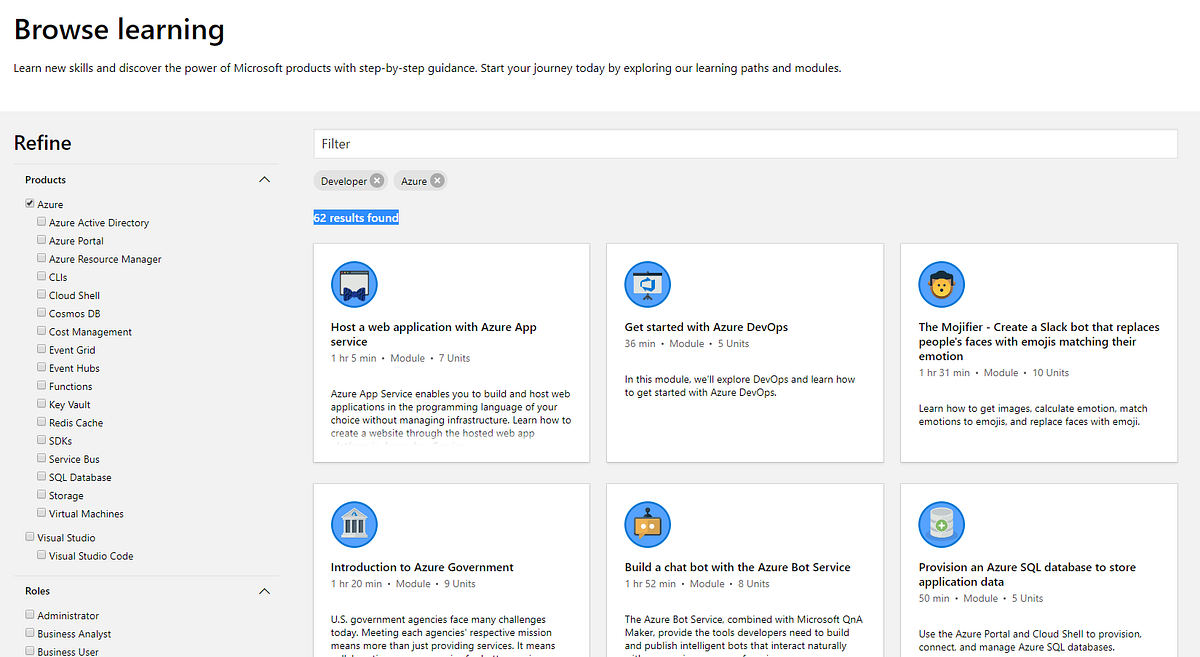Check the Virtual Machines checkbox

click(x=40, y=513)
